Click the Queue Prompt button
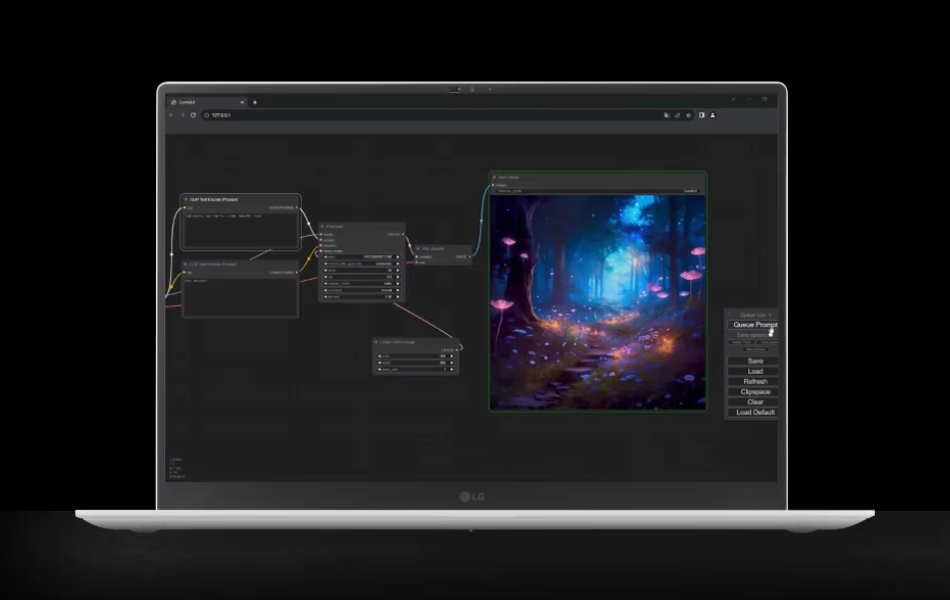This screenshot has height=600, width=950. pos(754,325)
